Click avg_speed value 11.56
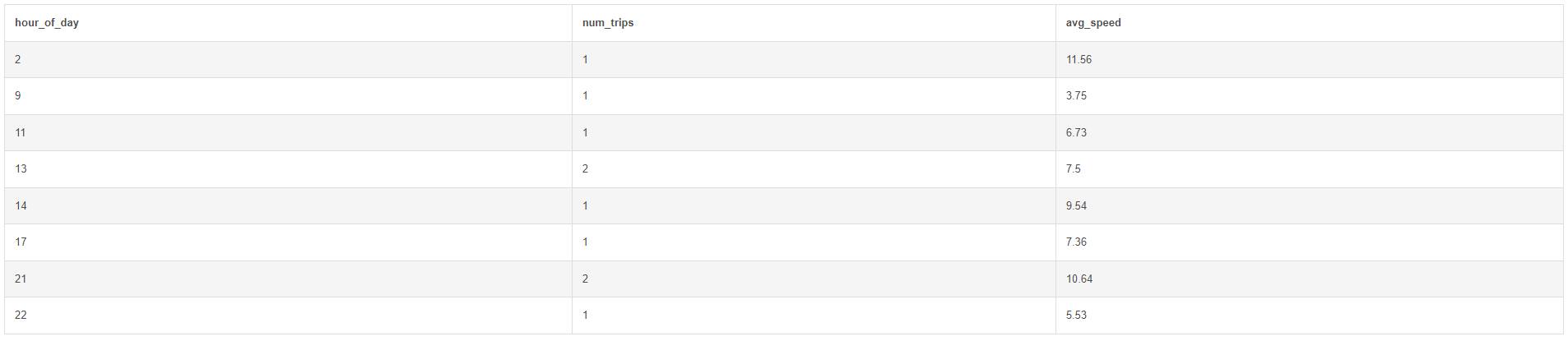The height and width of the screenshot is (341, 1568). 1079,60
